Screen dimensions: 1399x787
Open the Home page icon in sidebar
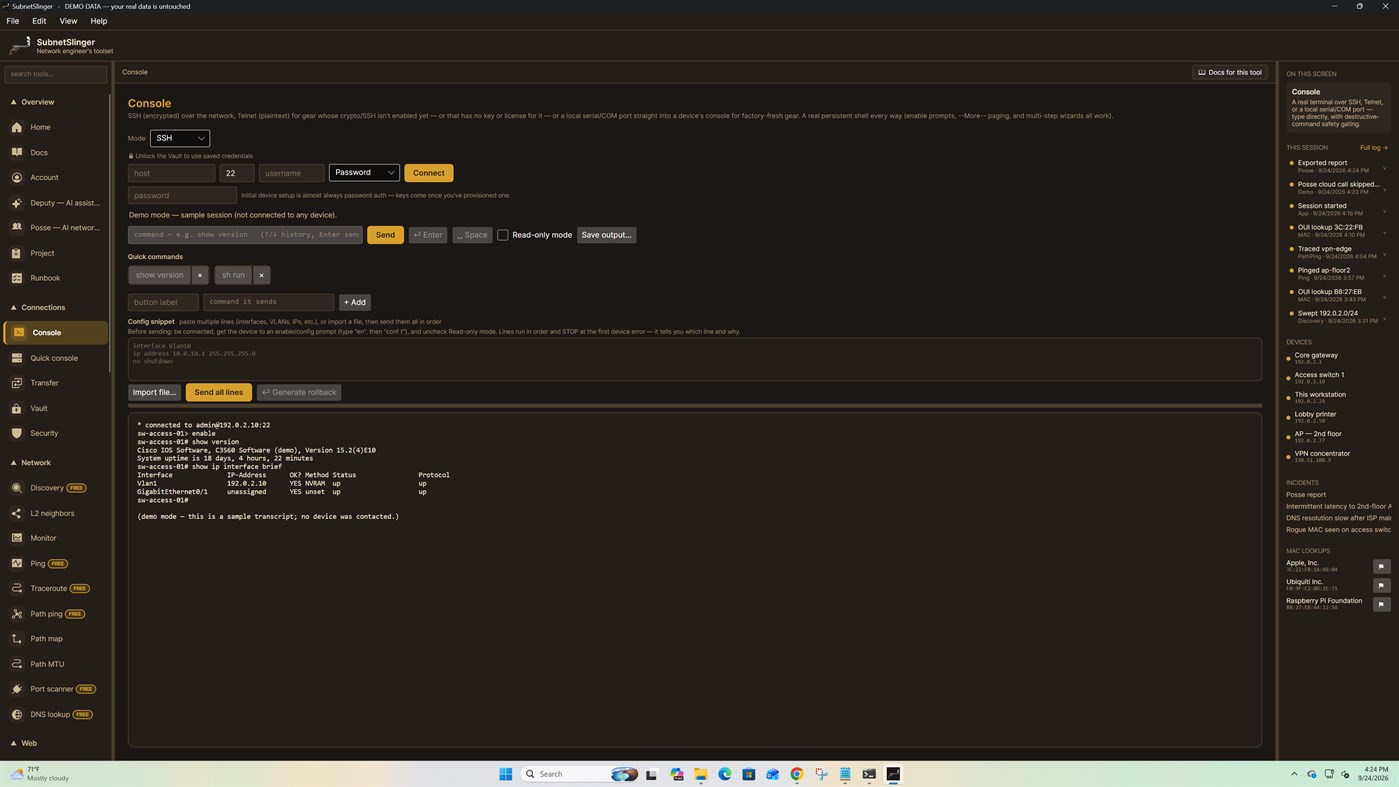pos(17,127)
